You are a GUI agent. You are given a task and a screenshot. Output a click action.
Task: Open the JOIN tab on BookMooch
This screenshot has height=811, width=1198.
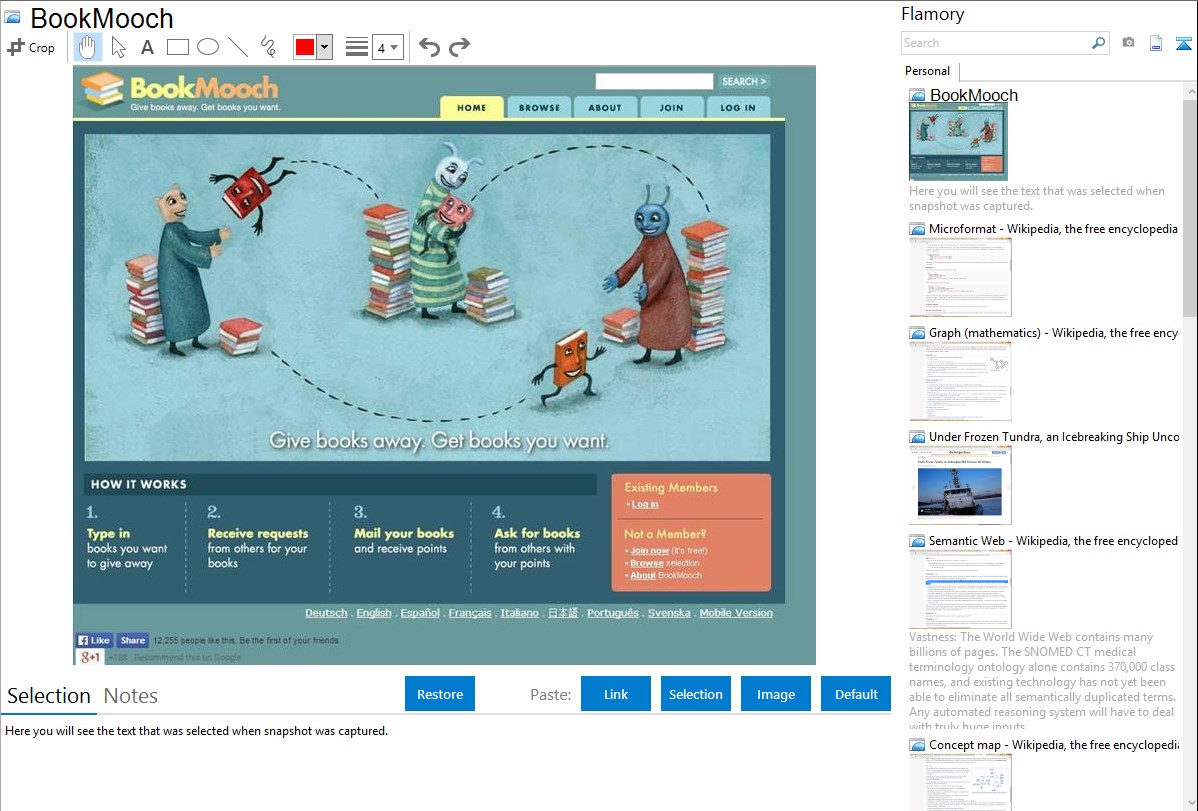pyautogui.click(x=672, y=108)
